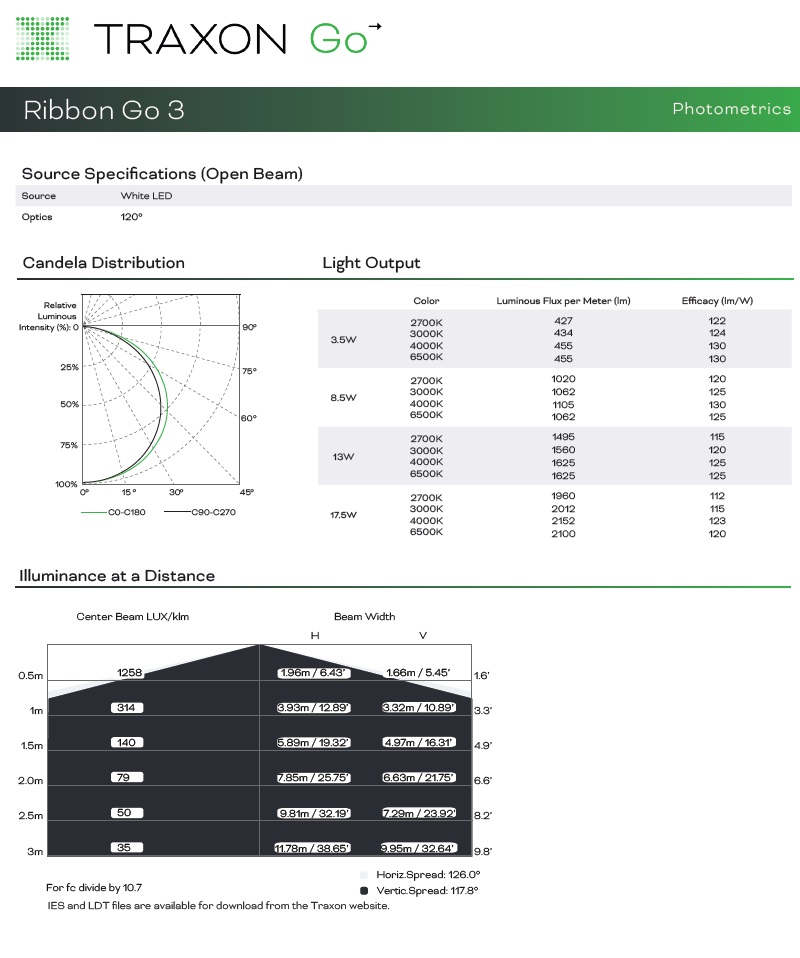Select the 17.5W row label

tap(344, 515)
